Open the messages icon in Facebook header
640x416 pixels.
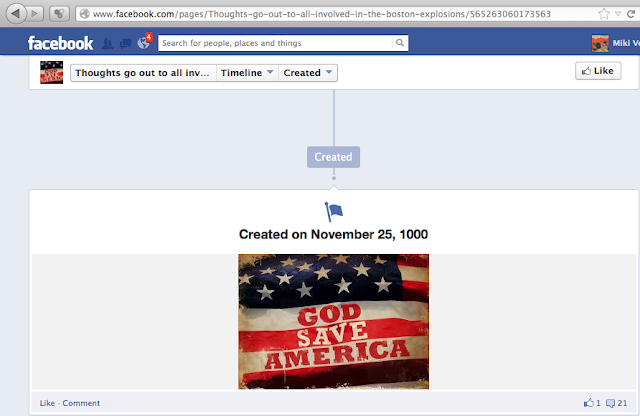[x=125, y=43]
